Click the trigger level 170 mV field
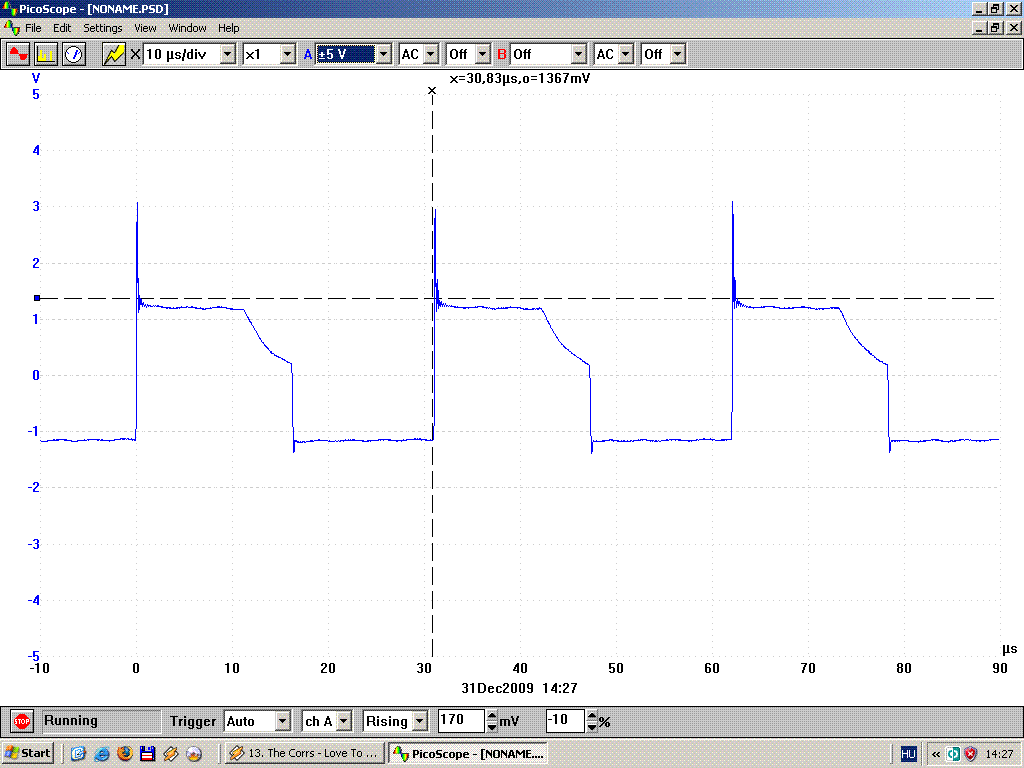Screen dimensions: 1024x768 pos(461,720)
